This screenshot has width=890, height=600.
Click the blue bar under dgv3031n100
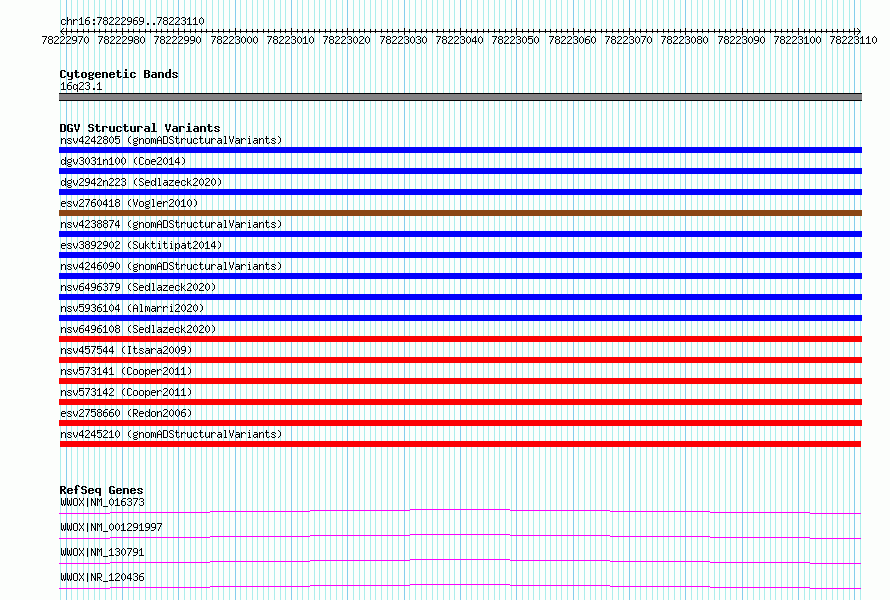(x=460, y=171)
